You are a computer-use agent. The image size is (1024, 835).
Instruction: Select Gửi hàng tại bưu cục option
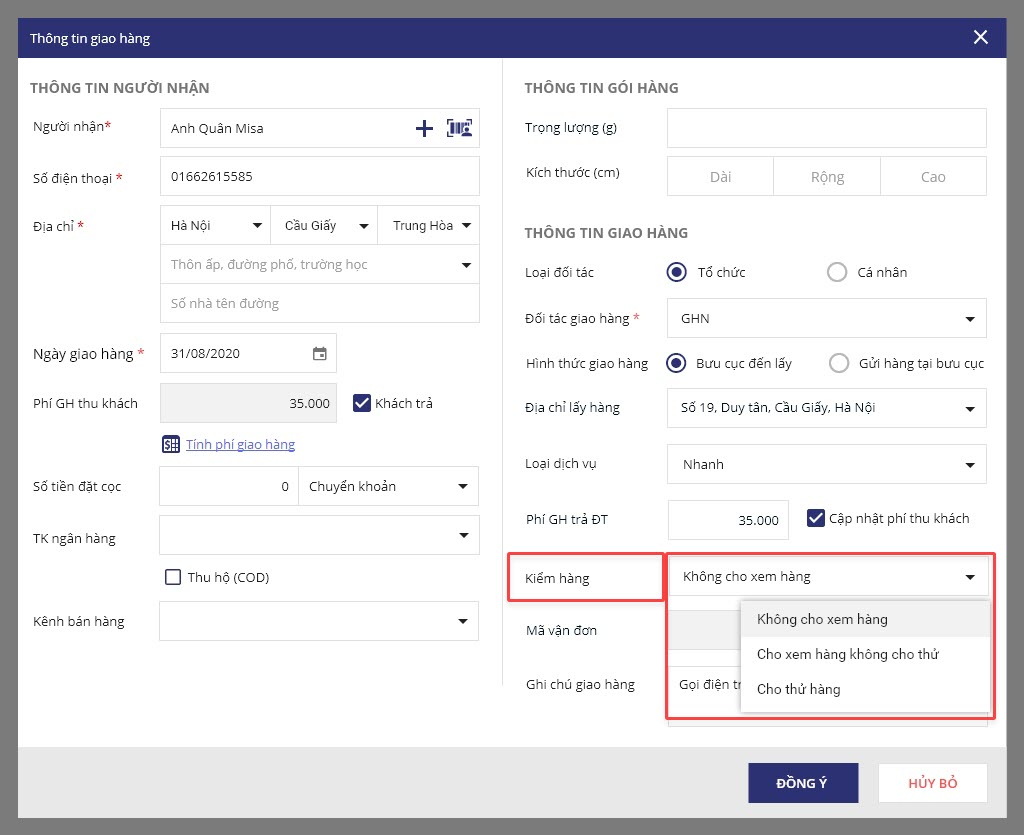839,363
